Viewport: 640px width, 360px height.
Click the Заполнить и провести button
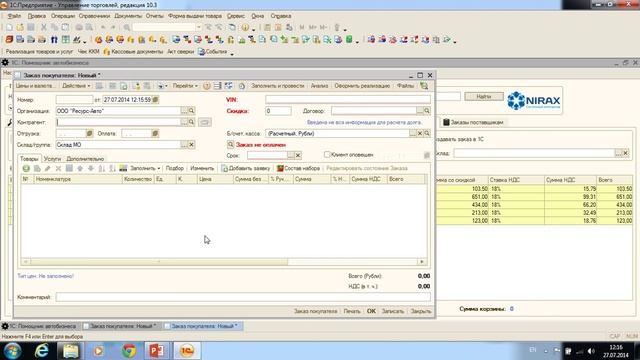tap(278, 86)
